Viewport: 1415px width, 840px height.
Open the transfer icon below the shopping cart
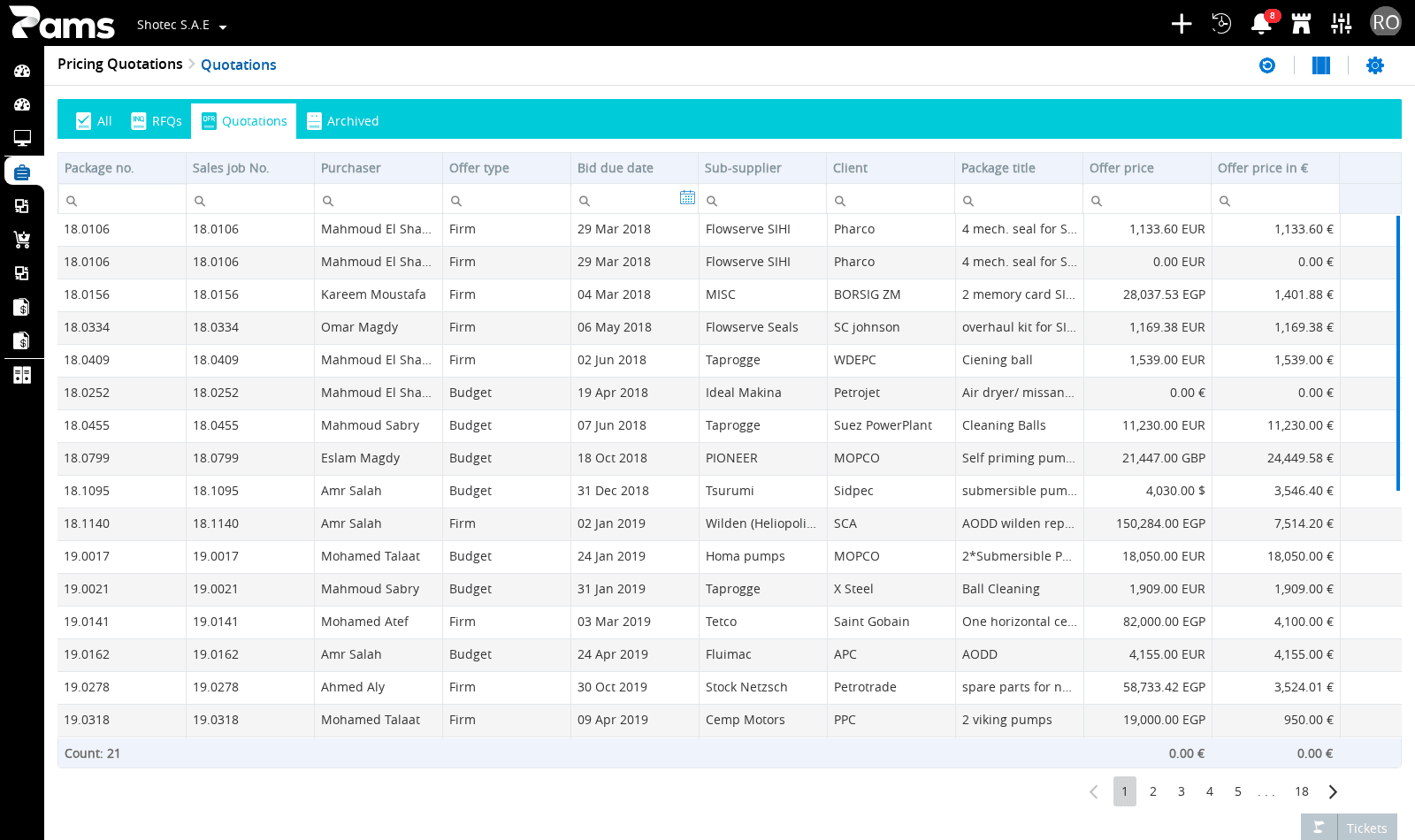click(x=22, y=273)
